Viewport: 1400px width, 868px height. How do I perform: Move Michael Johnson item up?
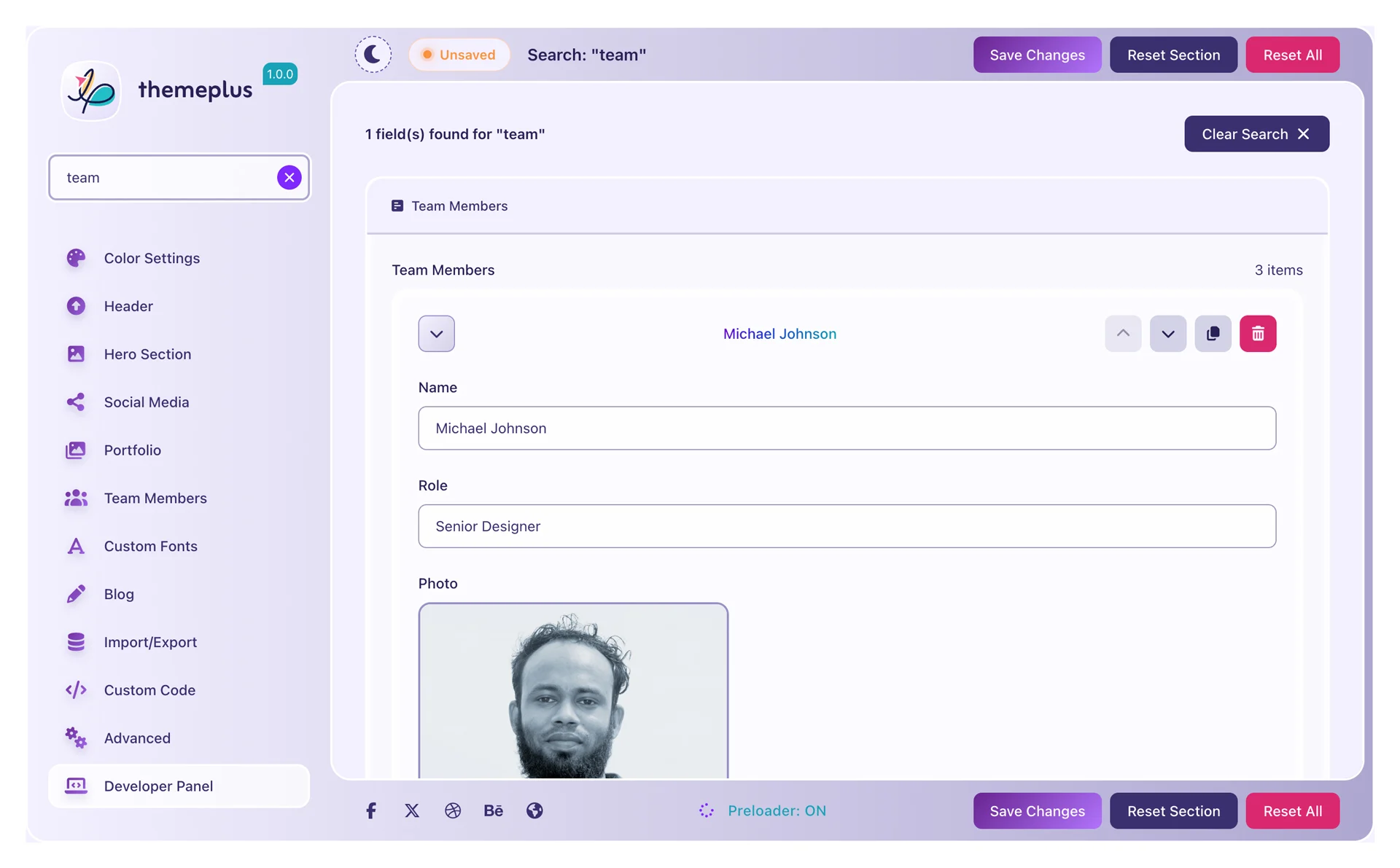point(1122,334)
